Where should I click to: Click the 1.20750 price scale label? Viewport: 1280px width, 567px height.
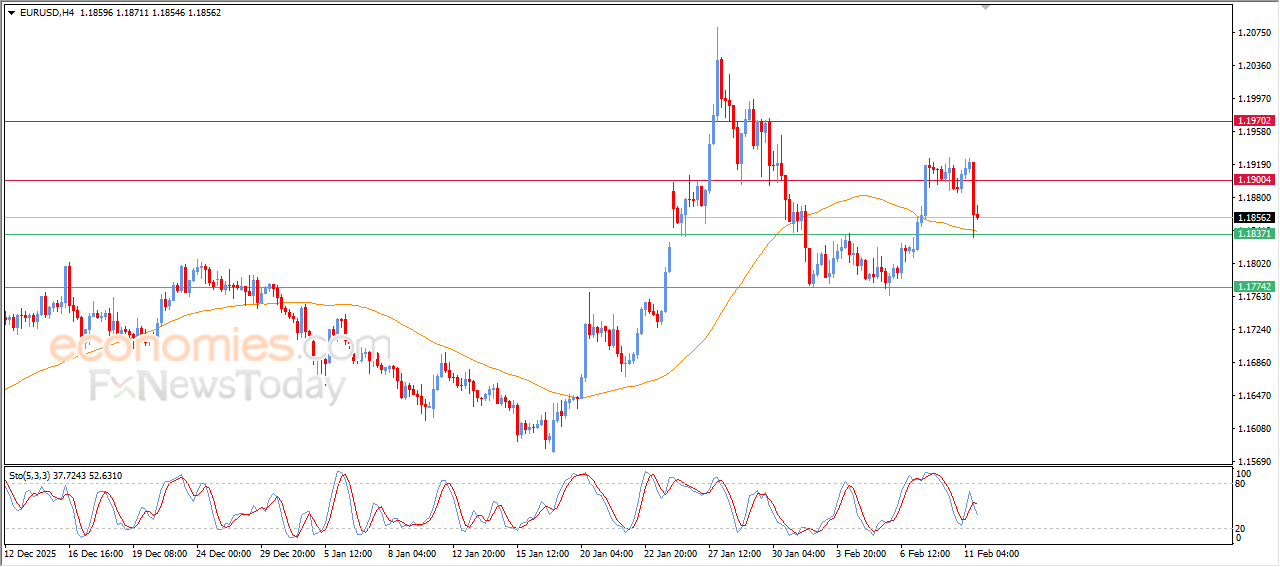(1254, 33)
